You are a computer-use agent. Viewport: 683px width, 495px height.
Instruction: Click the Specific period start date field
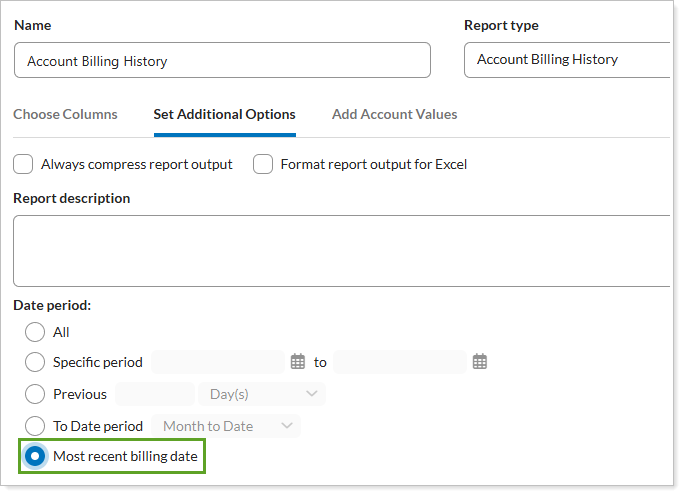tap(218, 362)
